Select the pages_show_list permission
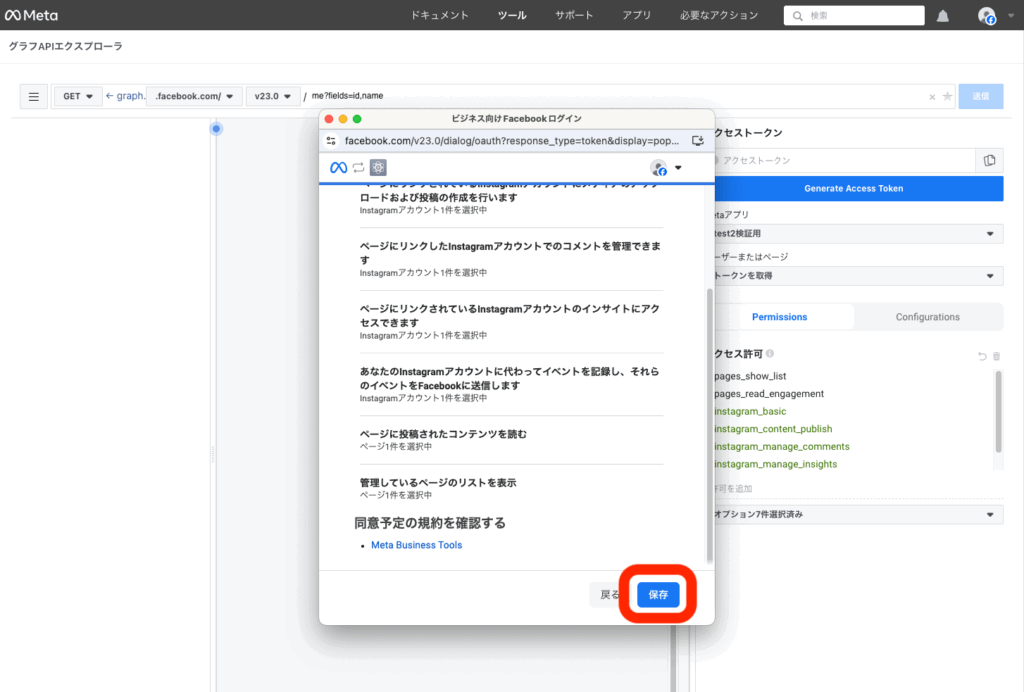Screen dimensions: 1024x692 click(750, 376)
